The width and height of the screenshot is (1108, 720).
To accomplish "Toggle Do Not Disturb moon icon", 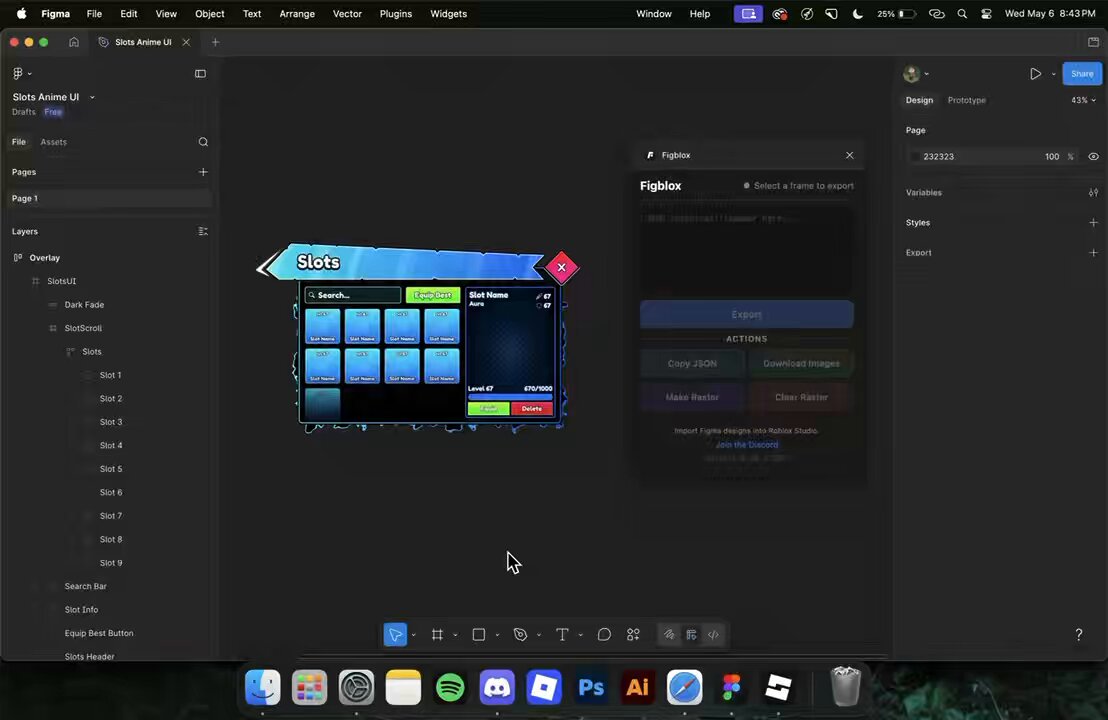I will [x=857, y=13].
